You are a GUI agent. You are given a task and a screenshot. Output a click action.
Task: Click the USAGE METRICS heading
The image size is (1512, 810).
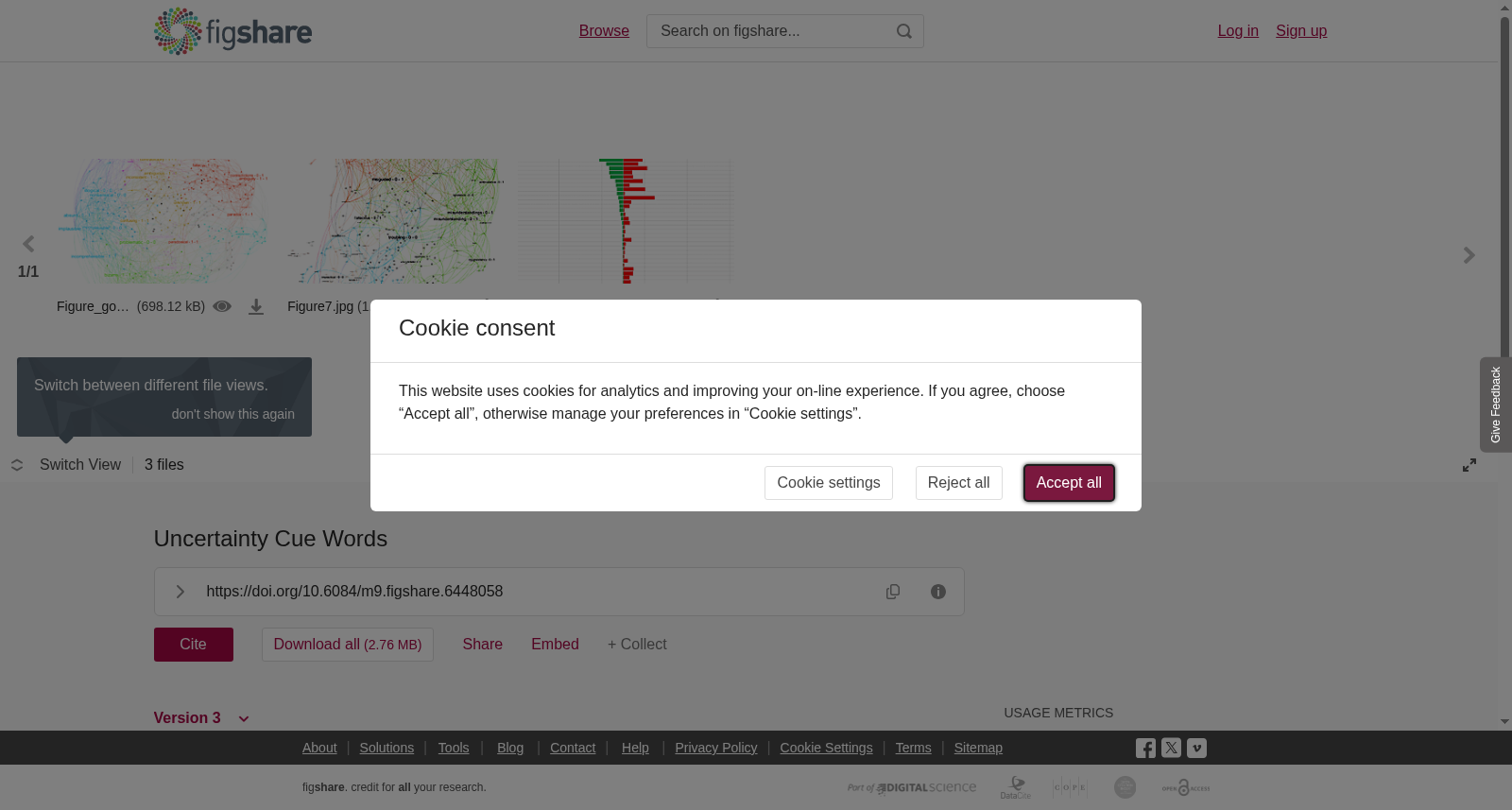pos(1058,713)
